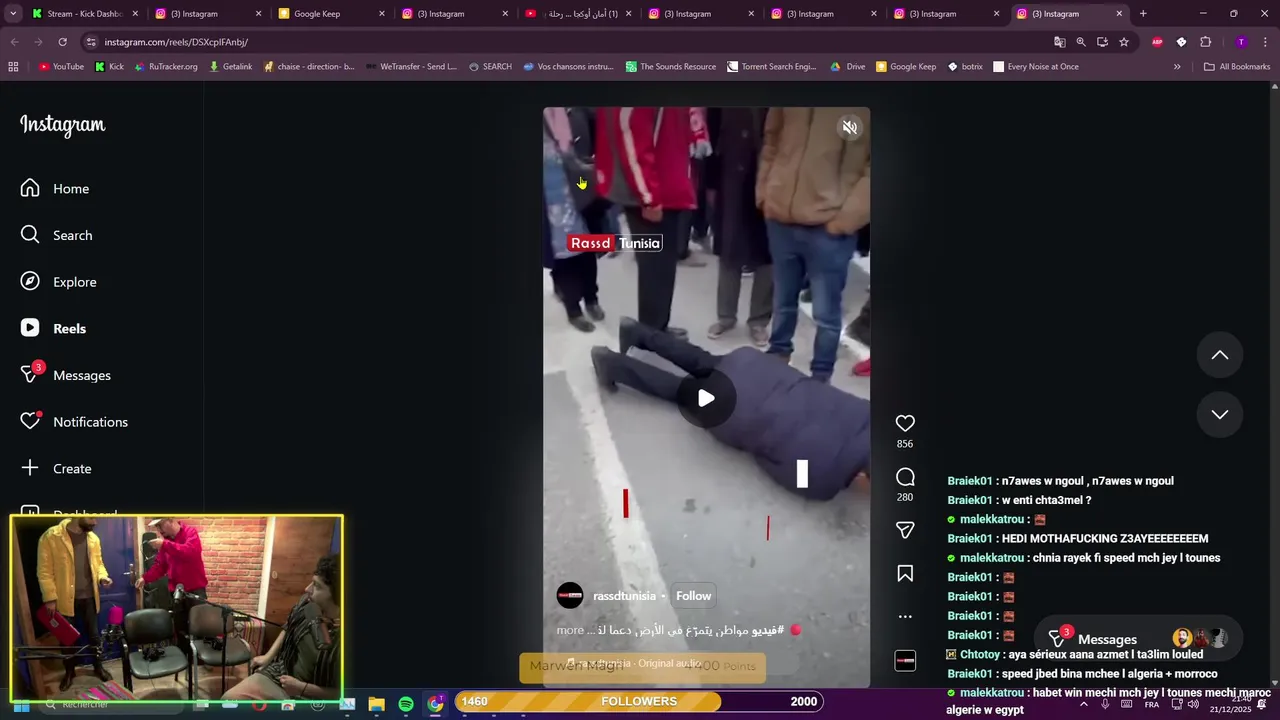Image resolution: width=1280 pixels, height=720 pixels.
Task: Open the volume control in the system tray
Action: pos(1193,705)
